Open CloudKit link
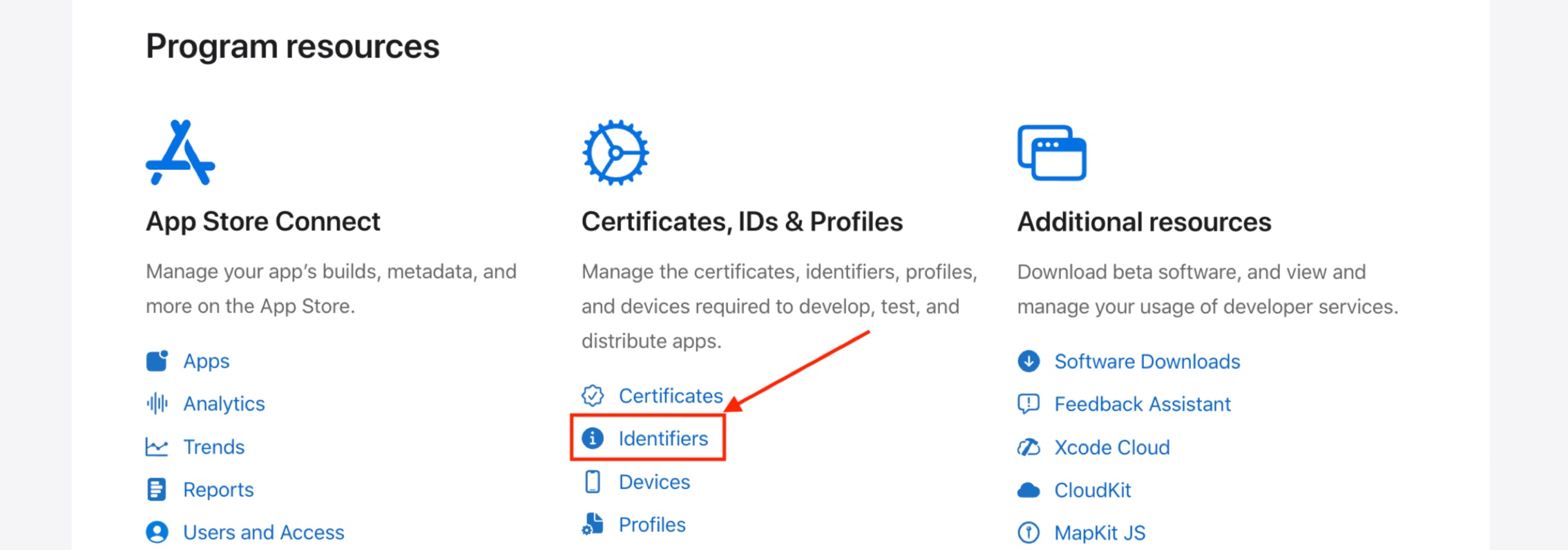Image resolution: width=1568 pixels, height=550 pixels. coord(1092,491)
